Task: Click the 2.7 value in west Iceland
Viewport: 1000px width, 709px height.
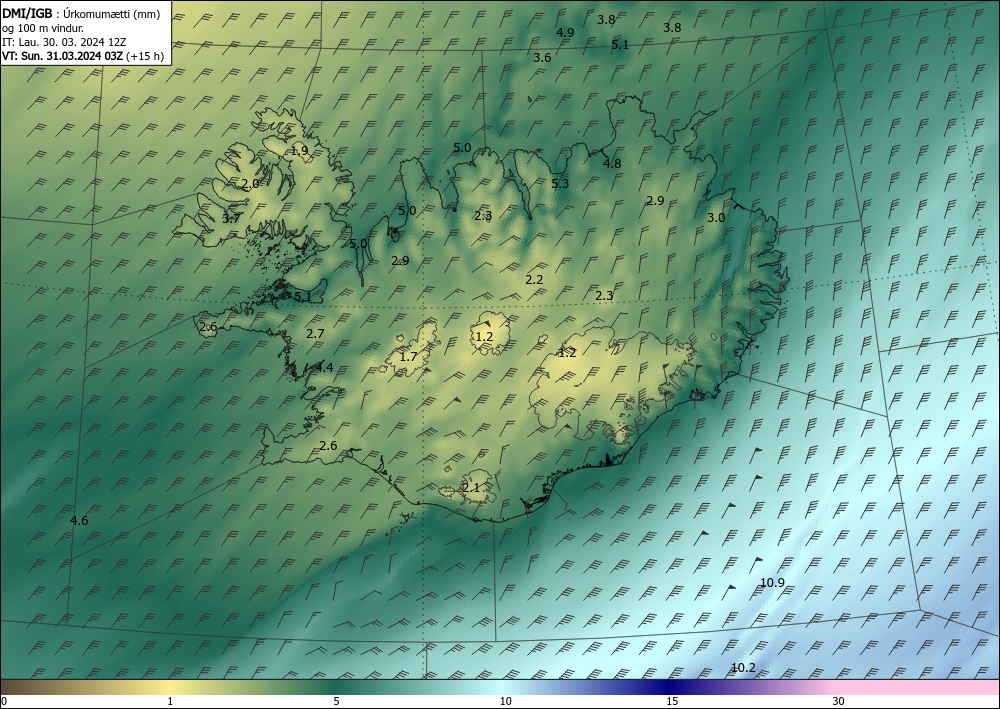Action: point(315,333)
